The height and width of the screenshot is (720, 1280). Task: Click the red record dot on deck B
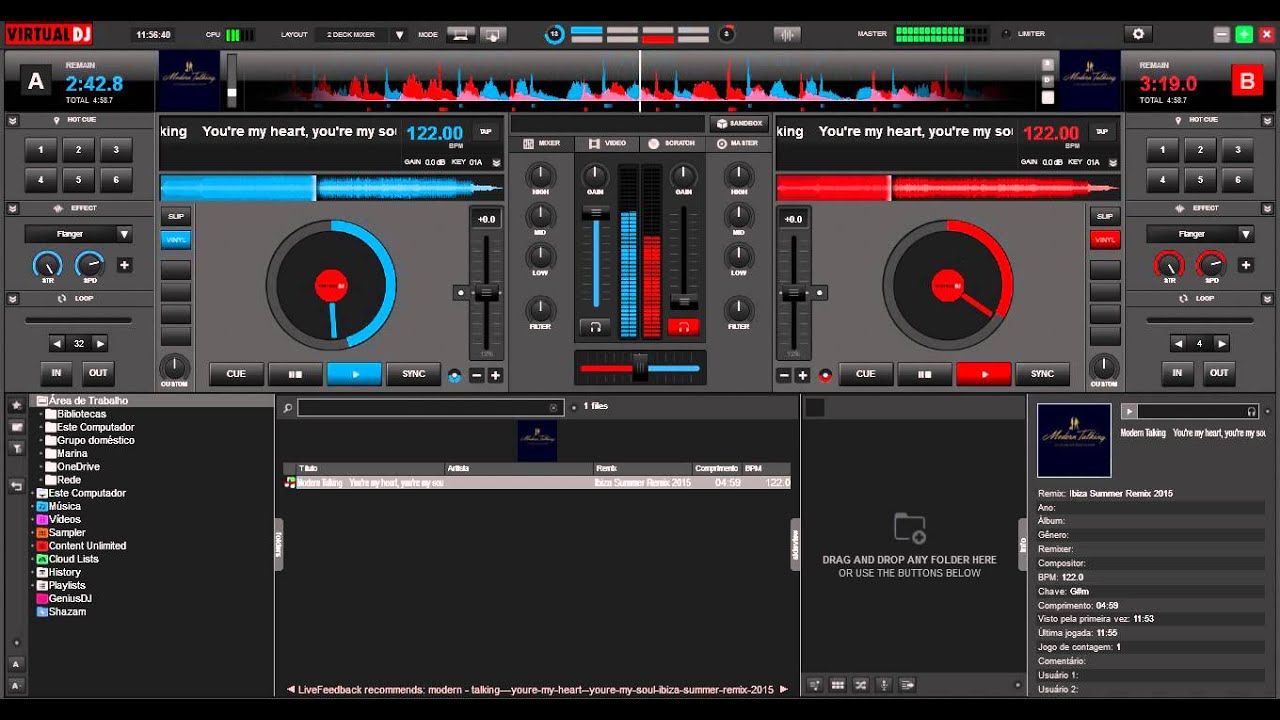(825, 376)
